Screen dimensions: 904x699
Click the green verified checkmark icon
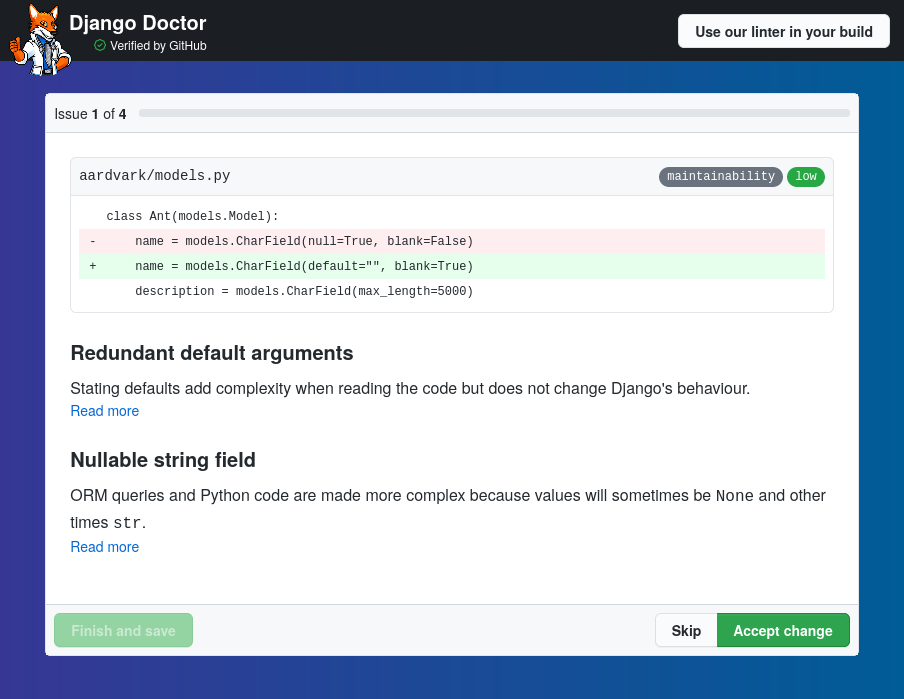tap(100, 46)
